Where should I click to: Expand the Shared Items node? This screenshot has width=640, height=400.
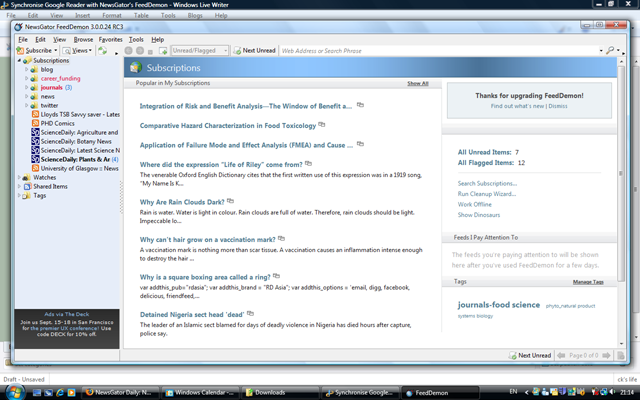(x=19, y=186)
